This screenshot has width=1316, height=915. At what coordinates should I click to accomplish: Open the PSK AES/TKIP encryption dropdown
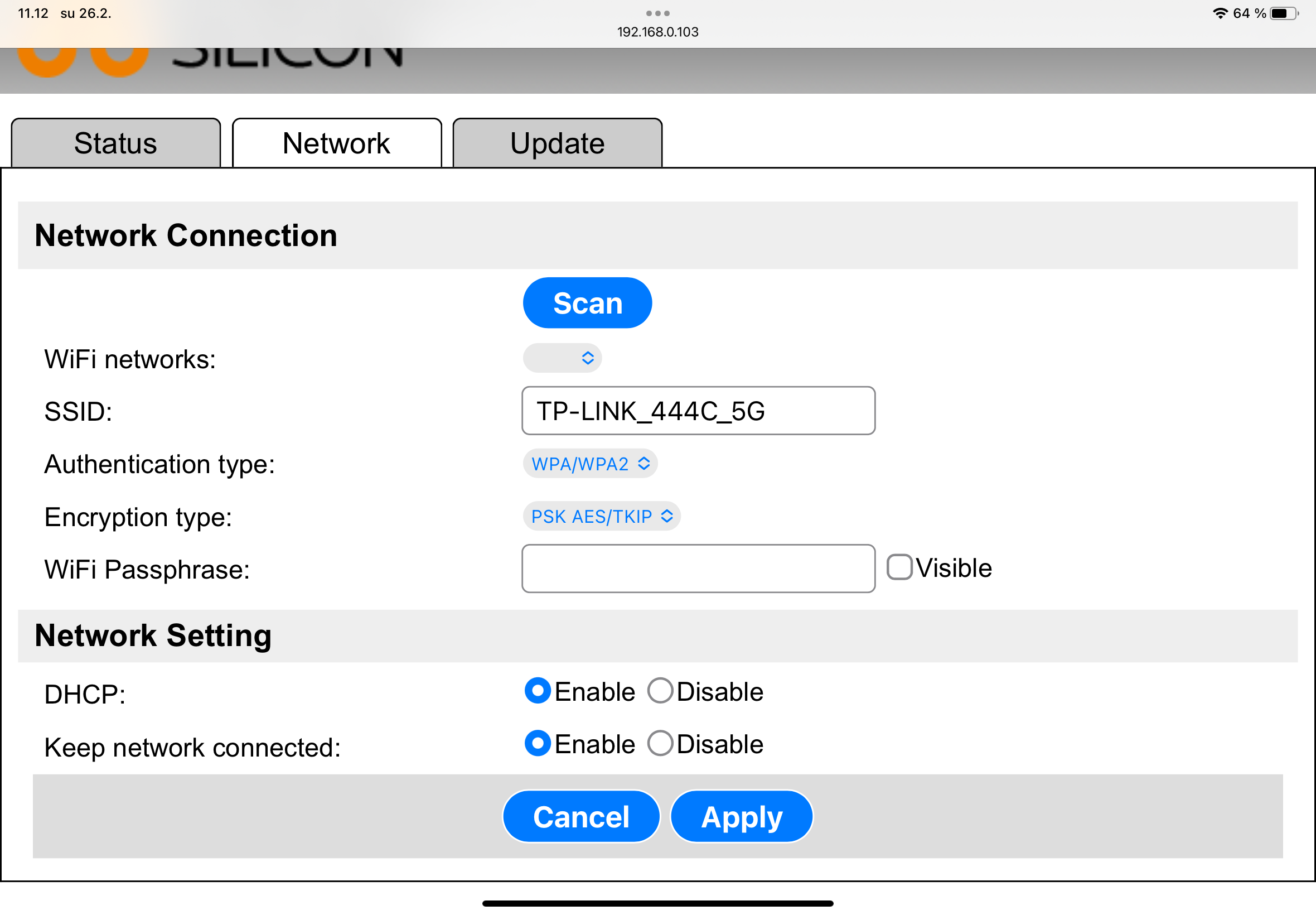click(x=602, y=516)
